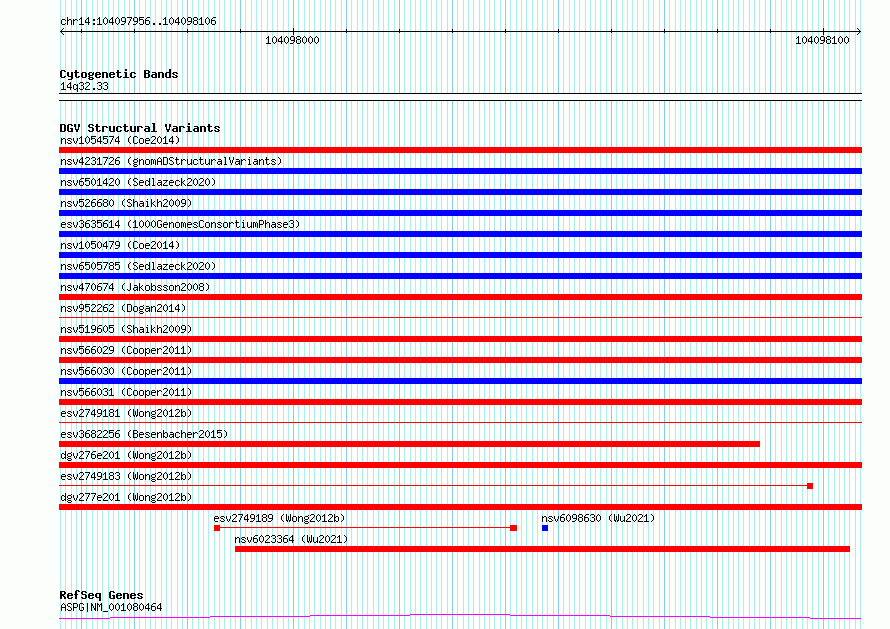890x629 pixels.
Task: Click dgv276e201 (Wong2012b) label
Action: 126,455
